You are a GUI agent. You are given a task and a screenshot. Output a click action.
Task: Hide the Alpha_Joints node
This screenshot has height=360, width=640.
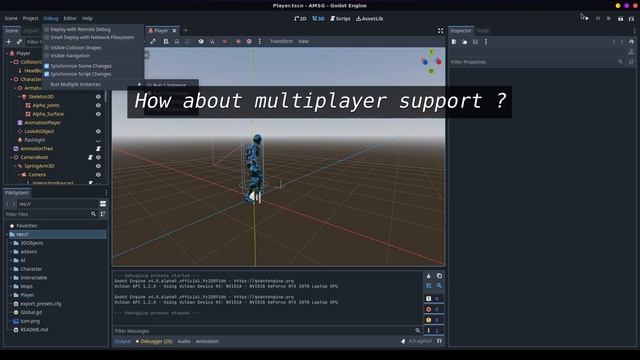(98, 105)
